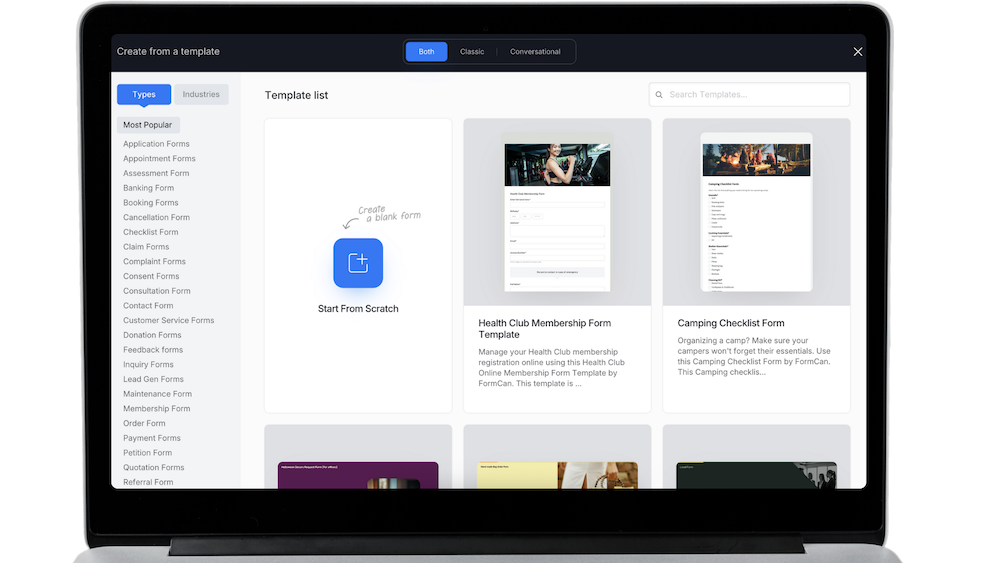Click the Camping Checklist Form title

click(731, 323)
